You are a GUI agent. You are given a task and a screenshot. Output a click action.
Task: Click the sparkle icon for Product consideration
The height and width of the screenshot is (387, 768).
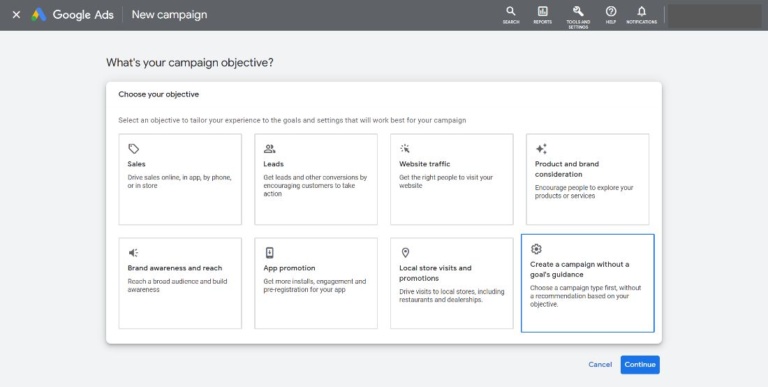click(541, 148)
